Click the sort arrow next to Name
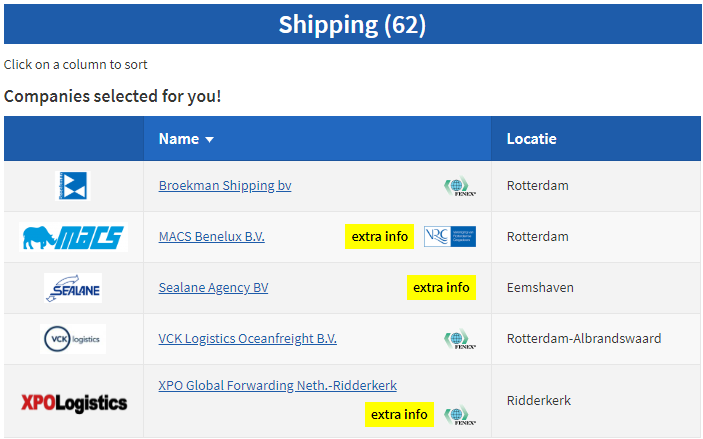Image resolution: width=703 pixels, height=439 pixels. click(x=209, y=140)
